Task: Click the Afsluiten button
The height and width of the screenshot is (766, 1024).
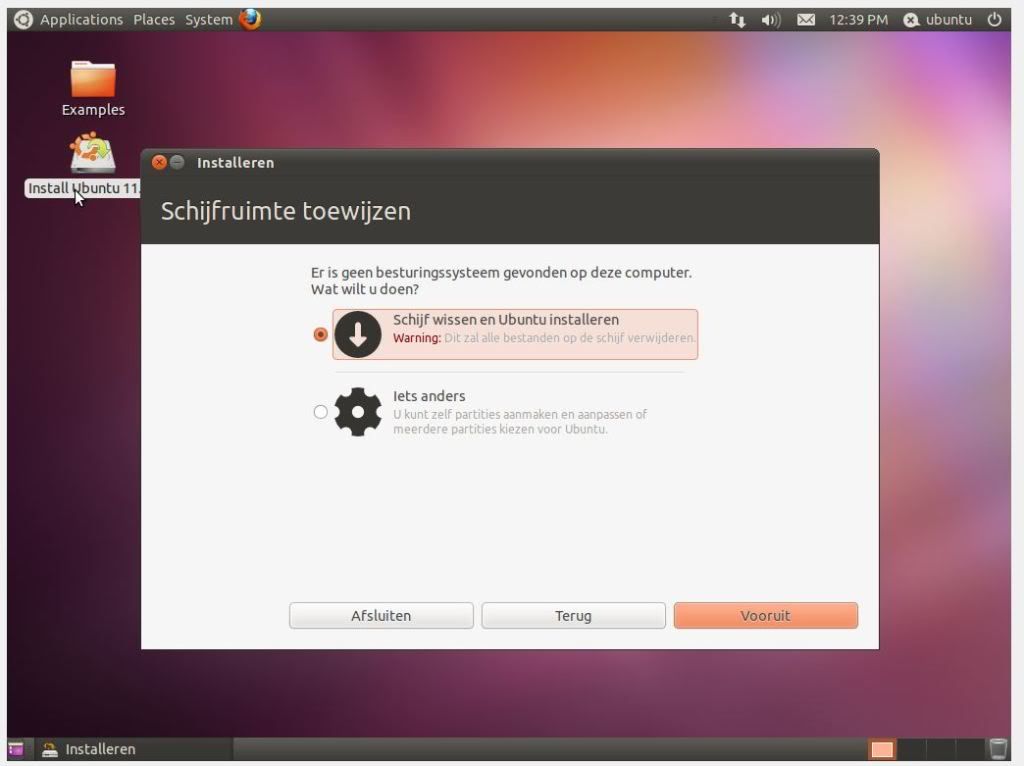Action: tap(381, 616)
